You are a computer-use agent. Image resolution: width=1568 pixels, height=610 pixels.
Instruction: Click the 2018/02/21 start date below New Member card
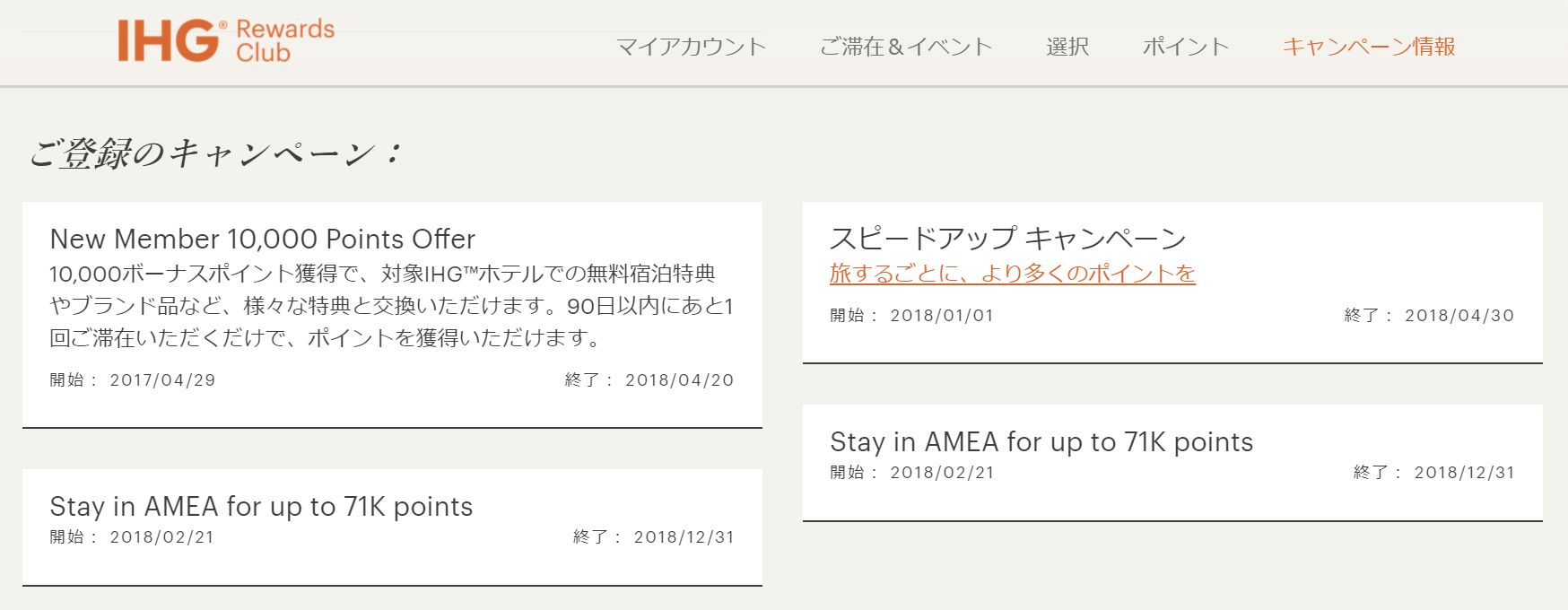pos(161,537)
